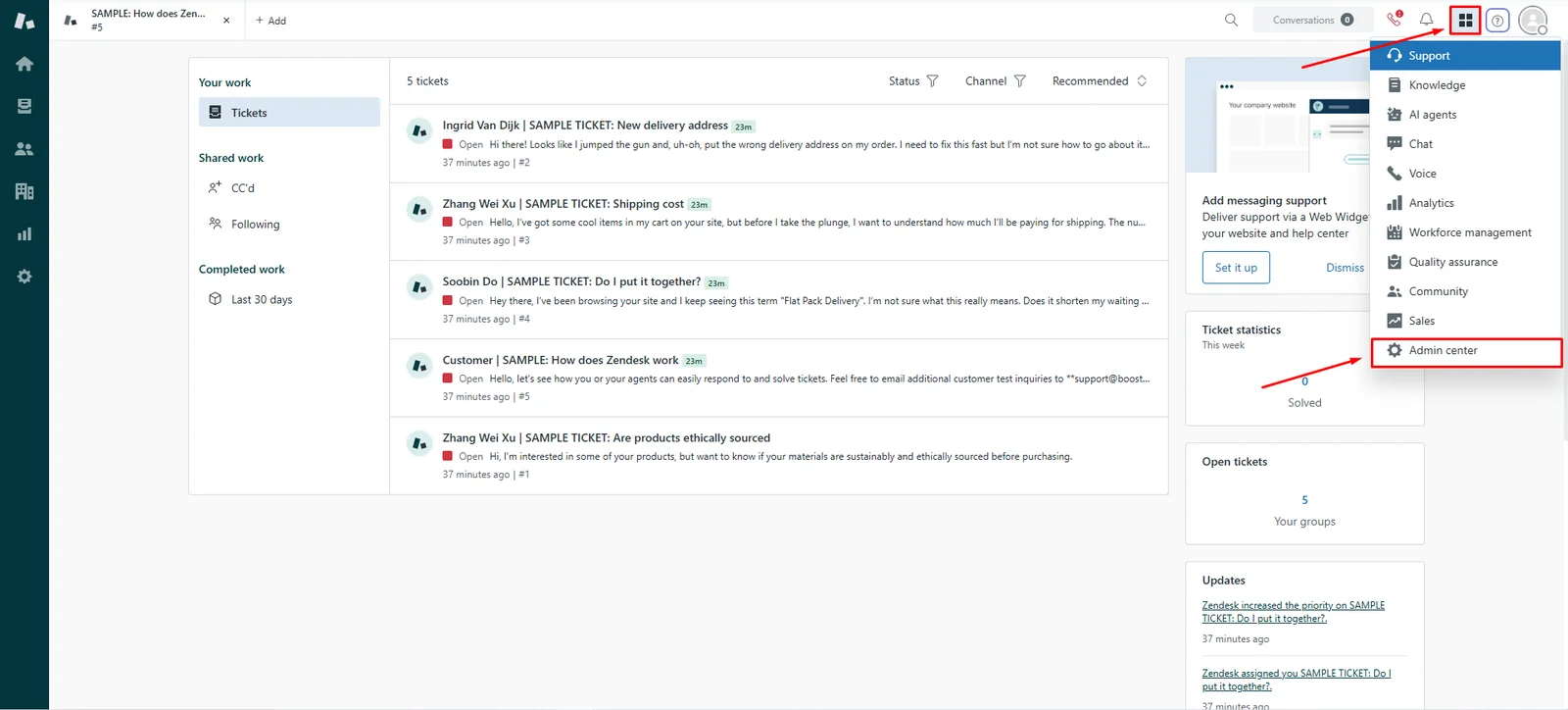The image size is (1568, 710).
Task: Open Zhang Wei Xu Shipping cost ticket
Action: (779, 222)
